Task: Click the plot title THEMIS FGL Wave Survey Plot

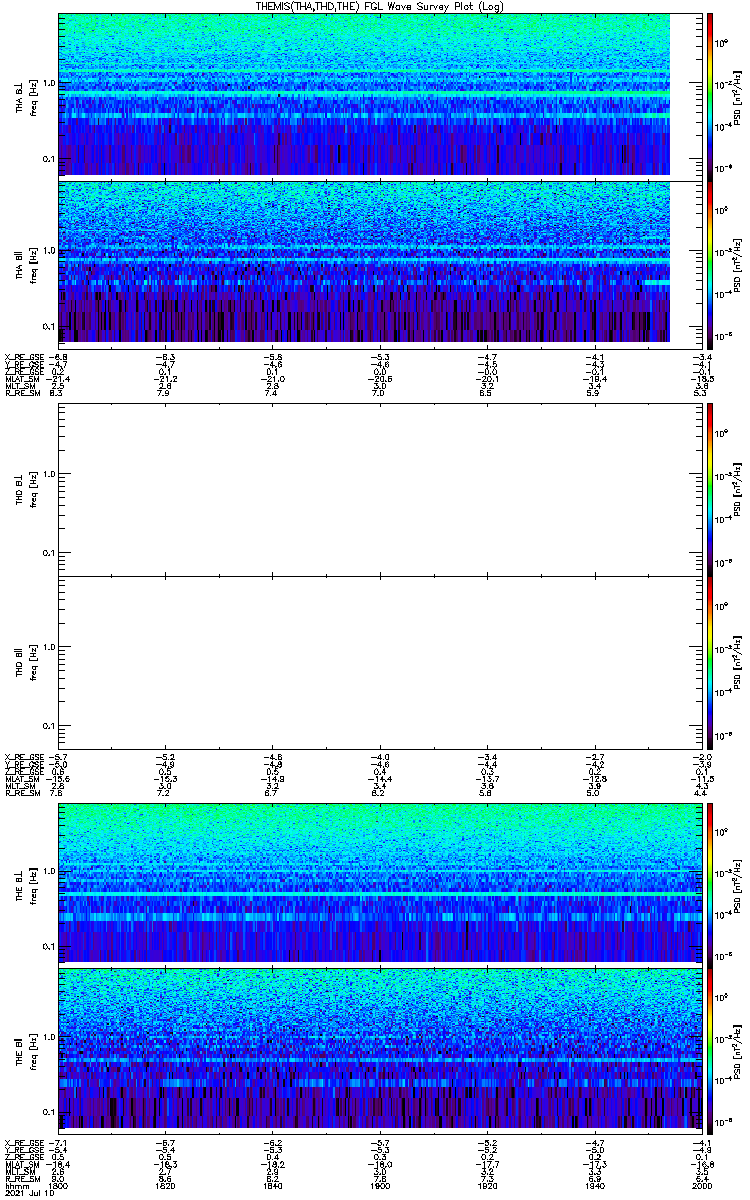Action: pos(380,6)
